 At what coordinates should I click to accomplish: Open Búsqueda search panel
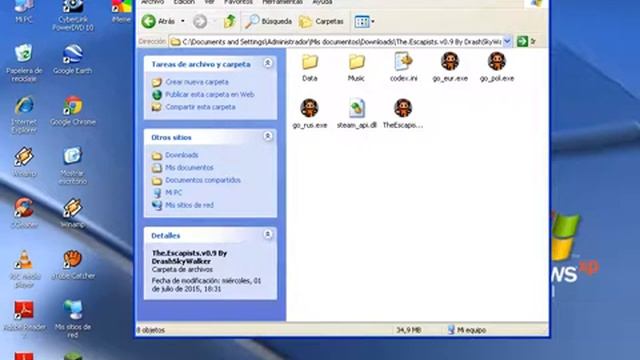[268, 21]
